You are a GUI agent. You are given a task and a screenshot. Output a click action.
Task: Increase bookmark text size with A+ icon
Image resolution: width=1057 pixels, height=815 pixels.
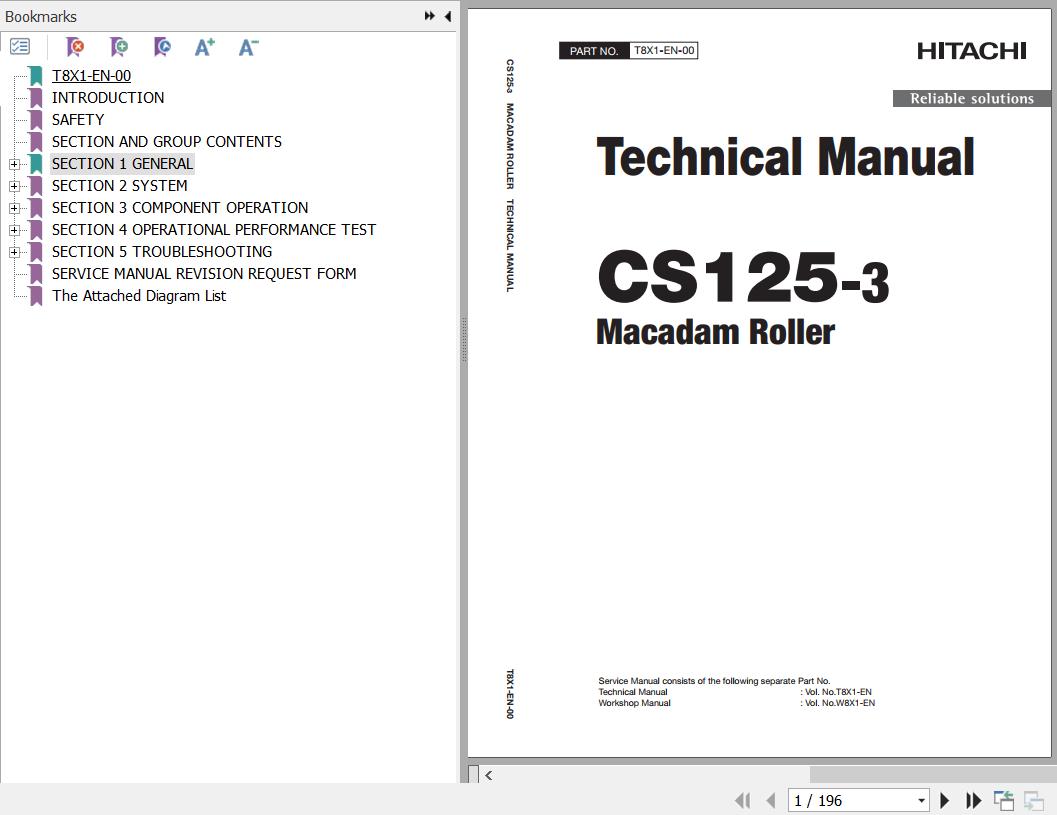pos(204,47)
